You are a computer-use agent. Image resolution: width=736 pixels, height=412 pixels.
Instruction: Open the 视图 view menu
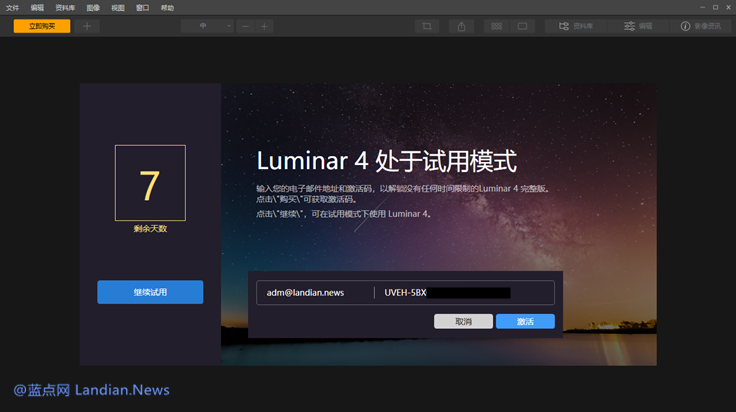118,7
